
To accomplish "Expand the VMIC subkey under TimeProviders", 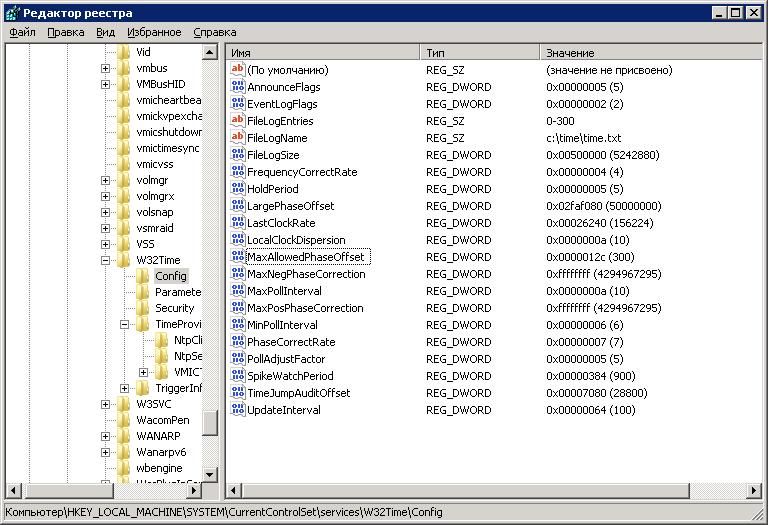I will coord(144,372).
